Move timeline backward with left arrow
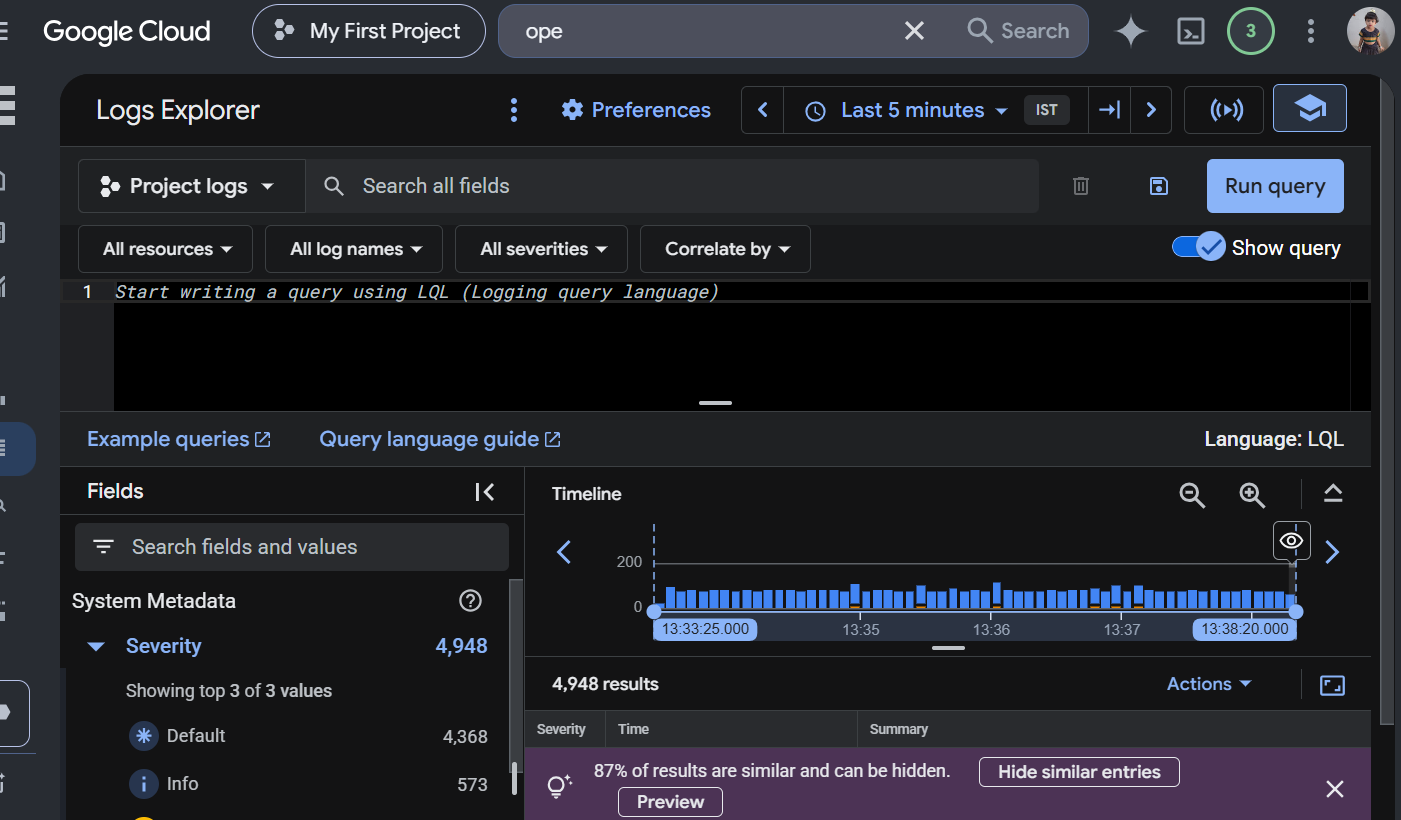The image size is (1401, 820). click(x=564, y=552)
